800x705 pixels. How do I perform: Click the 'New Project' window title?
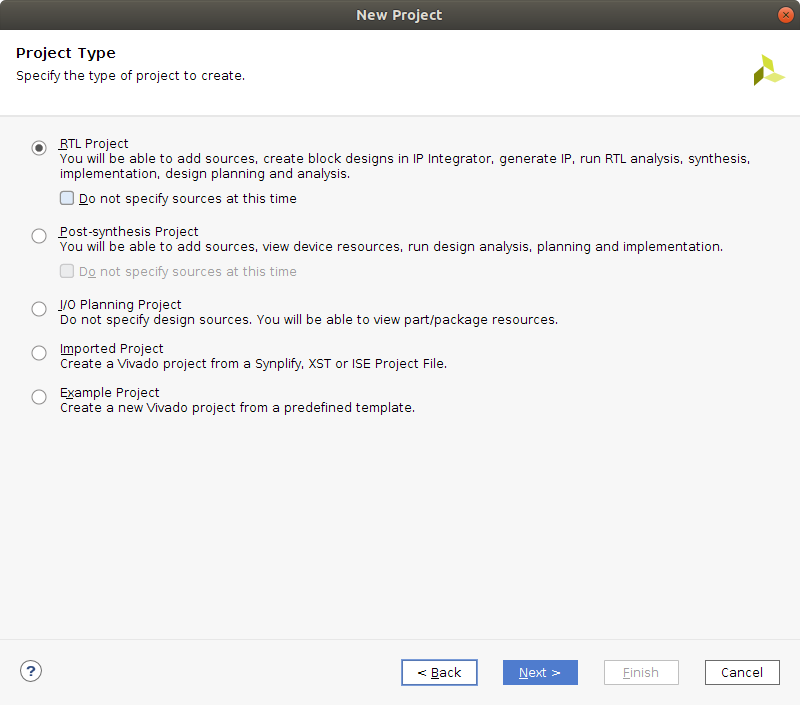click(399, 15)
